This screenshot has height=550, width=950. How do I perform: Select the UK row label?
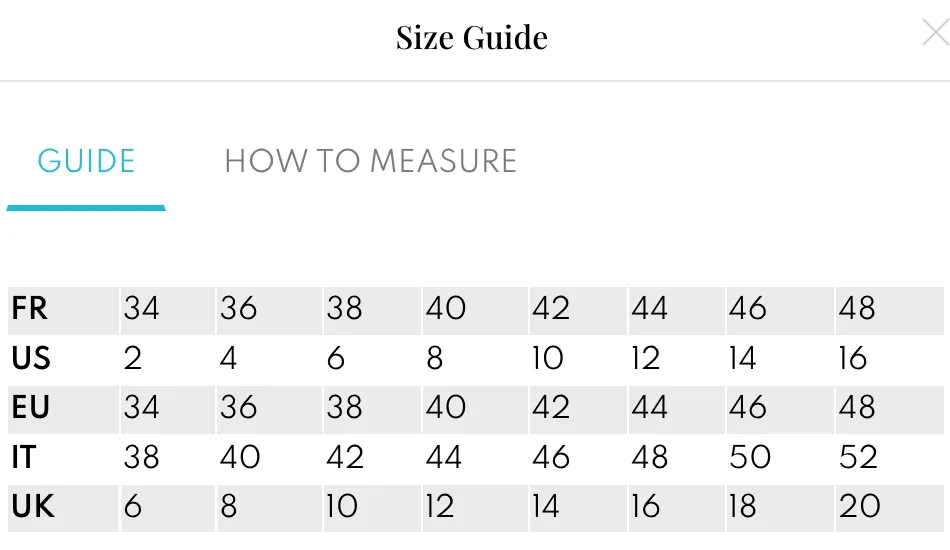(x=33, y=507)
